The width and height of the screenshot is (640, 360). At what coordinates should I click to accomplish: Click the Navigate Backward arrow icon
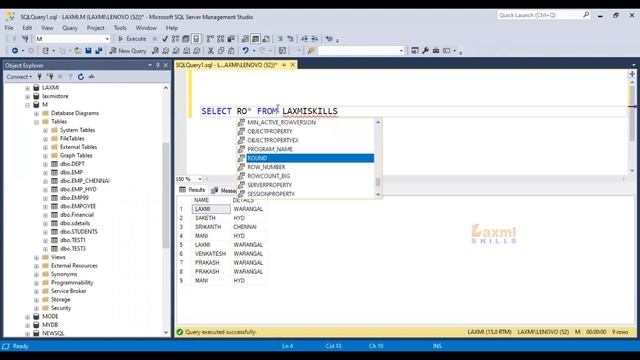pyautogui.click(x=15, y=51)
